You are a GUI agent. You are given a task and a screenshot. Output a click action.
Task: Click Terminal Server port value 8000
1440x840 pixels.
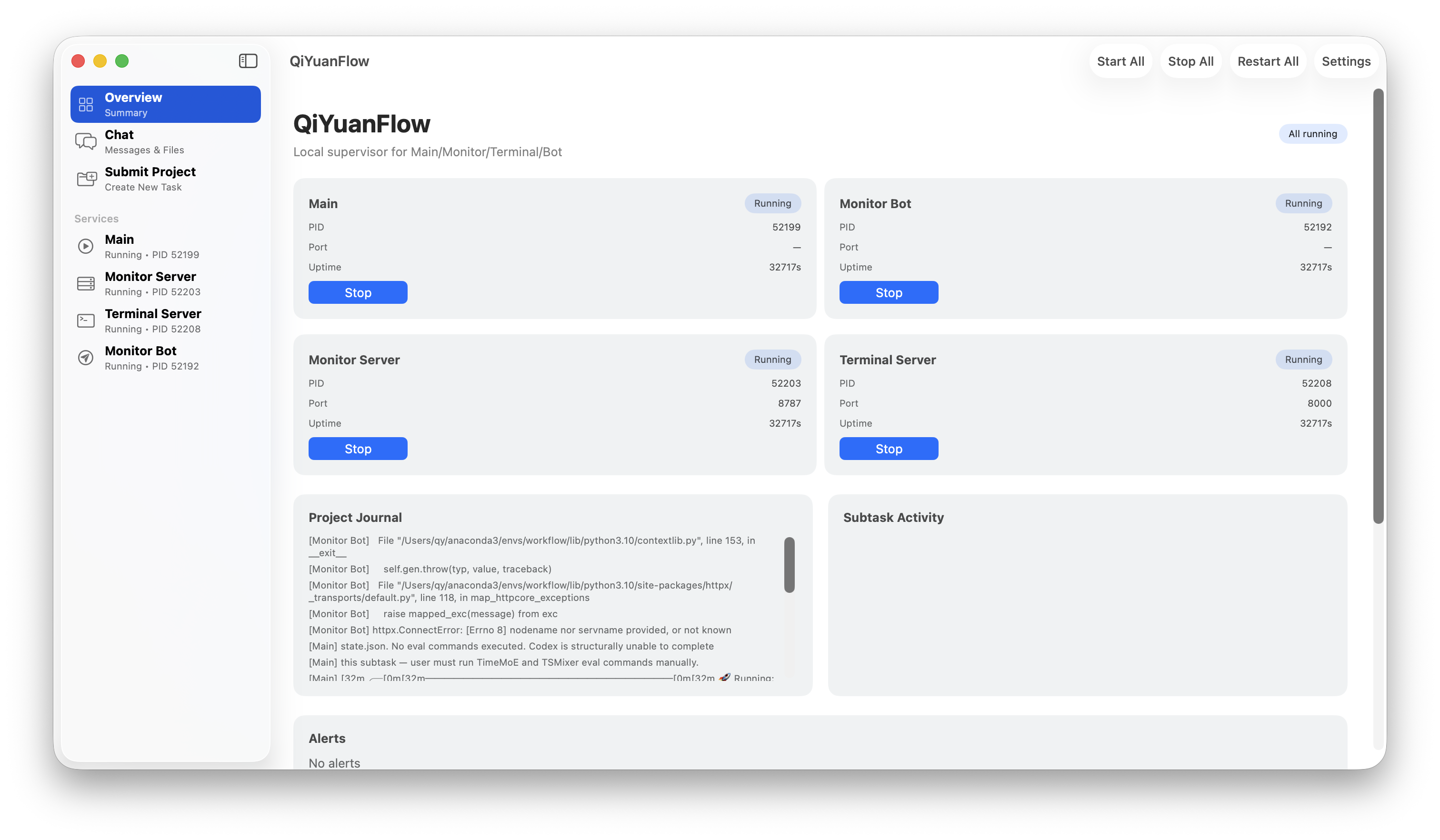pos(1320,403)
